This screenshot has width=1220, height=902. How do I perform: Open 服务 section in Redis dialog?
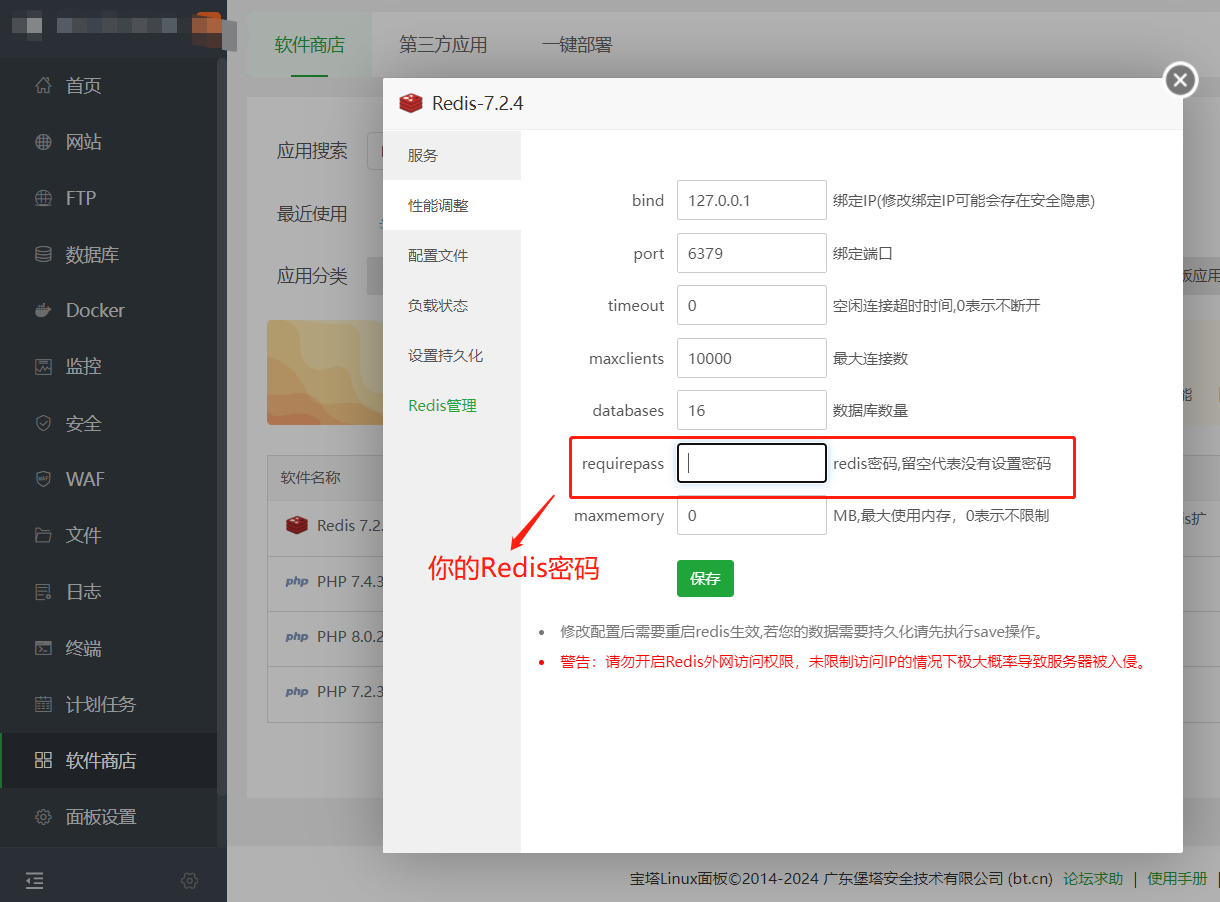pos(452,155)
